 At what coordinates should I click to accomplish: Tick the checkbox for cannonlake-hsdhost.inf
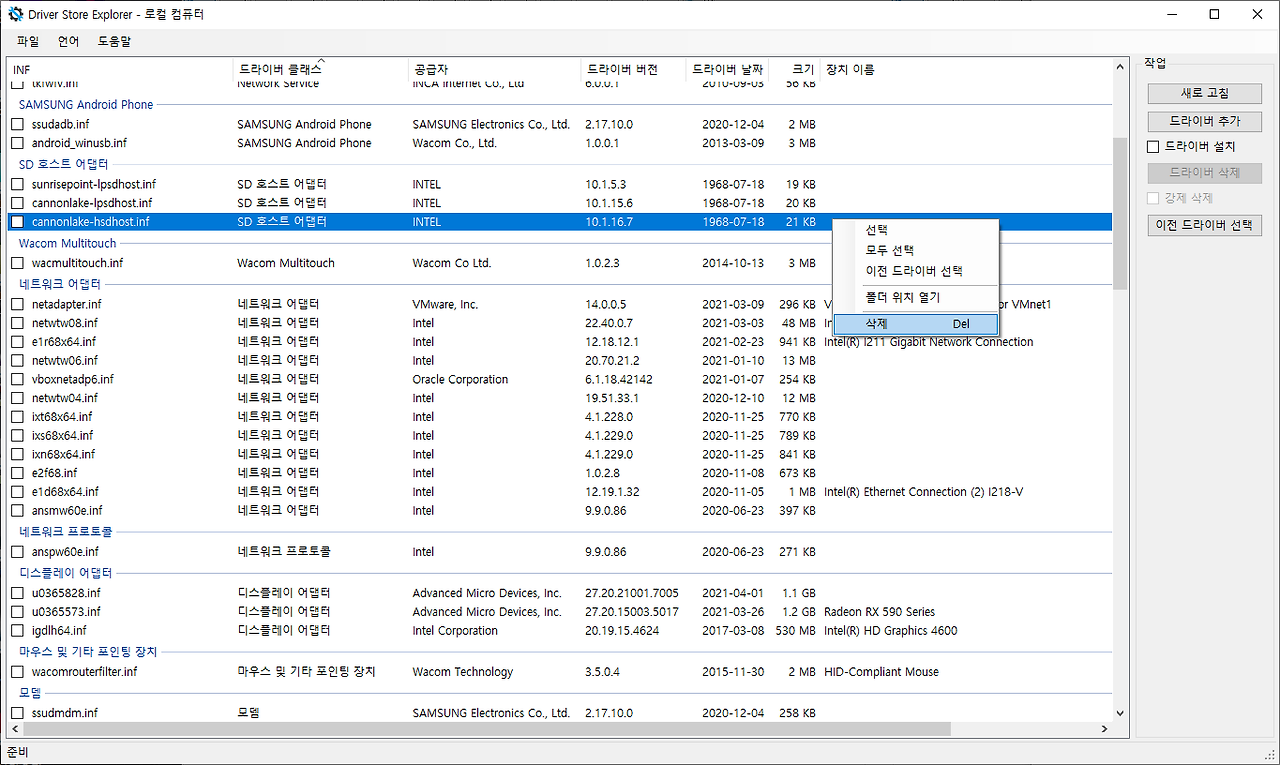click(x=17, y=222)
